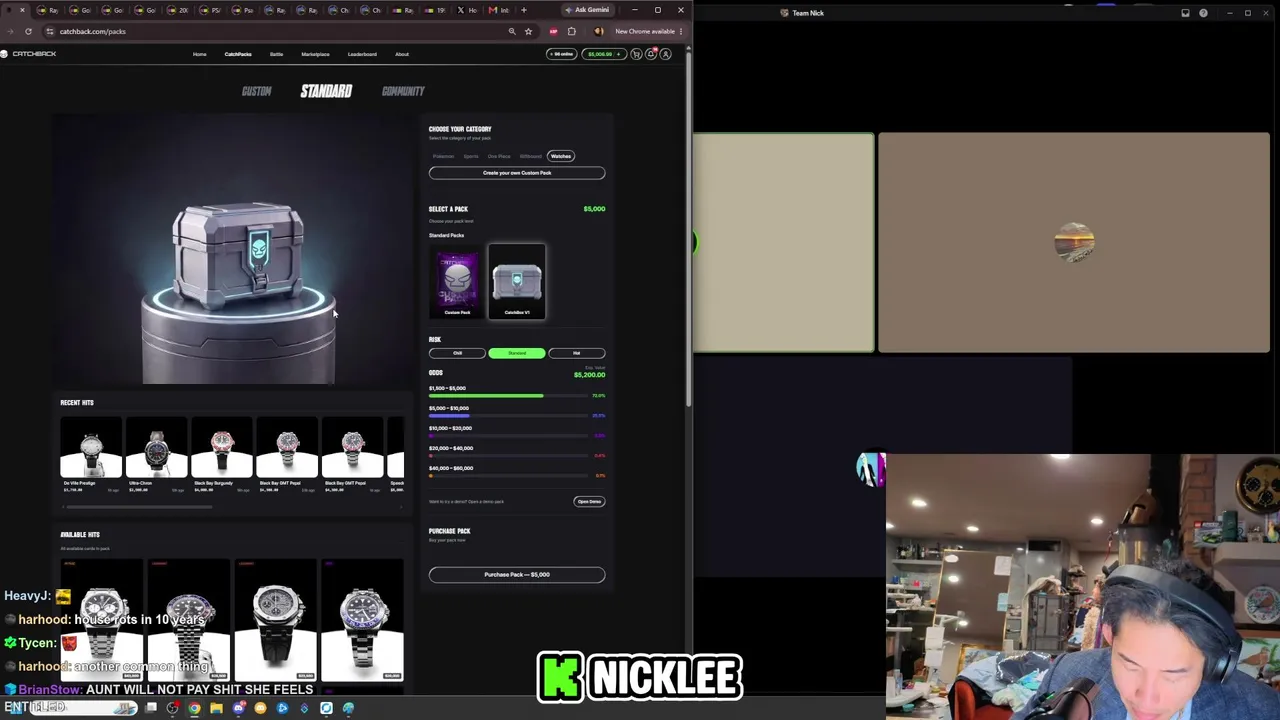Switch to the Community packs tab

[403, 91]
